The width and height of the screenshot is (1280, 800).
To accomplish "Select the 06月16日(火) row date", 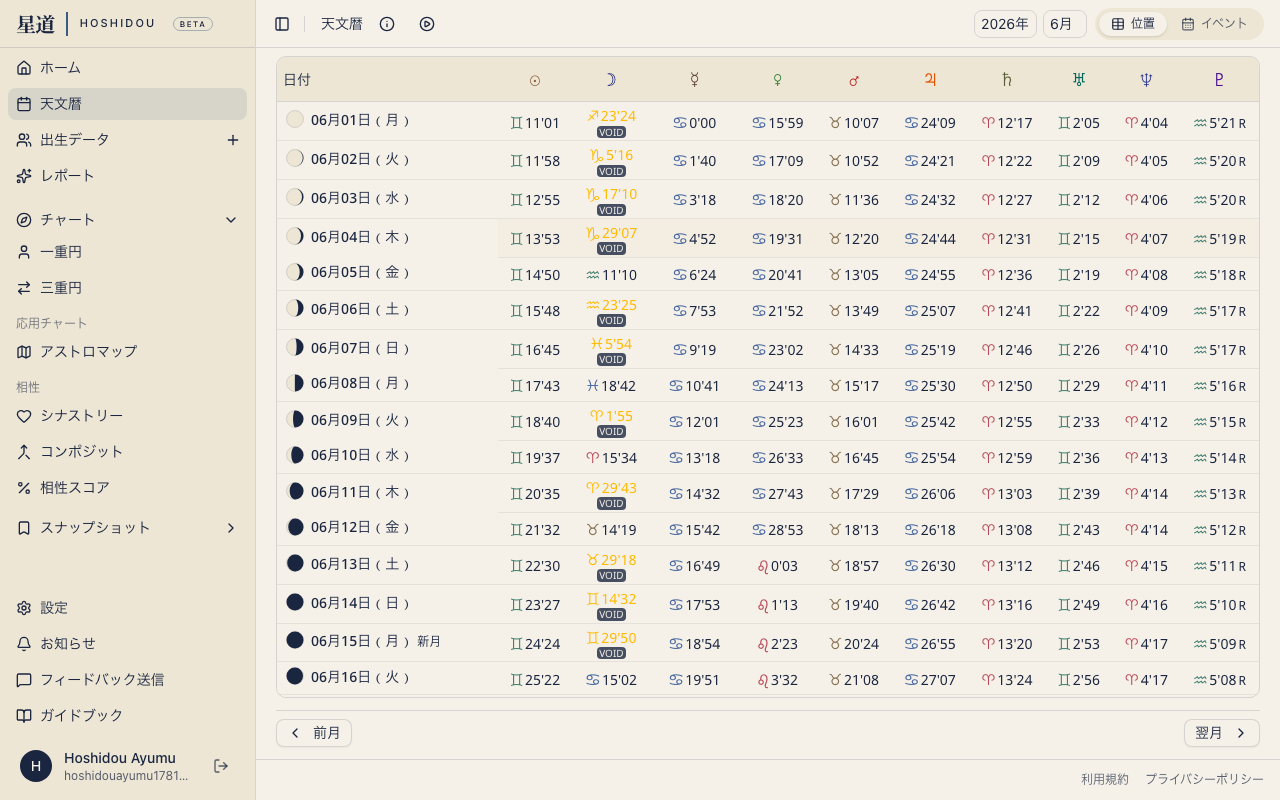I will pyautogui.click(x=361, y=677).
